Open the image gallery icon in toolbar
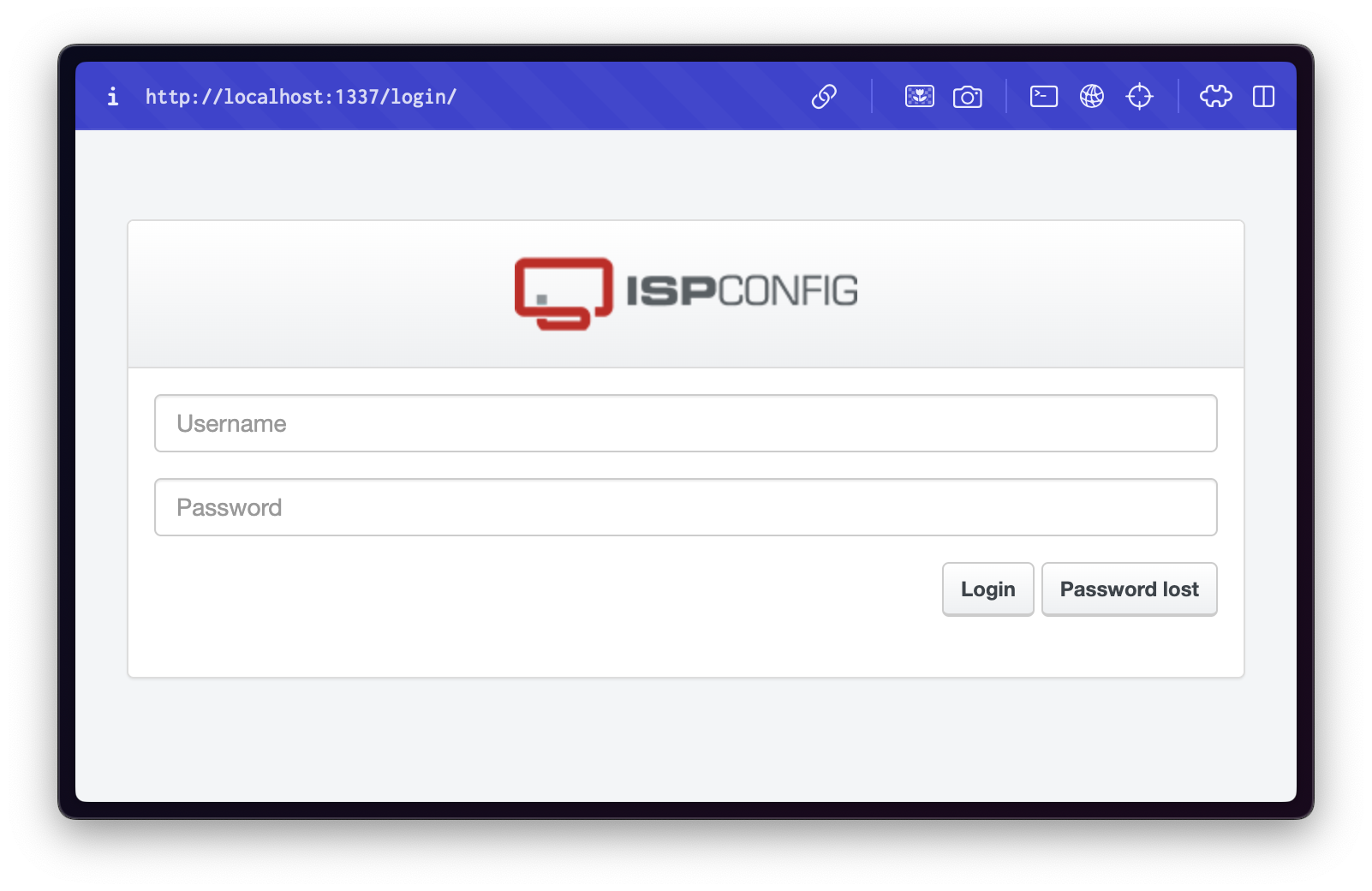The image size is (1372, 891). pos(920,97)
